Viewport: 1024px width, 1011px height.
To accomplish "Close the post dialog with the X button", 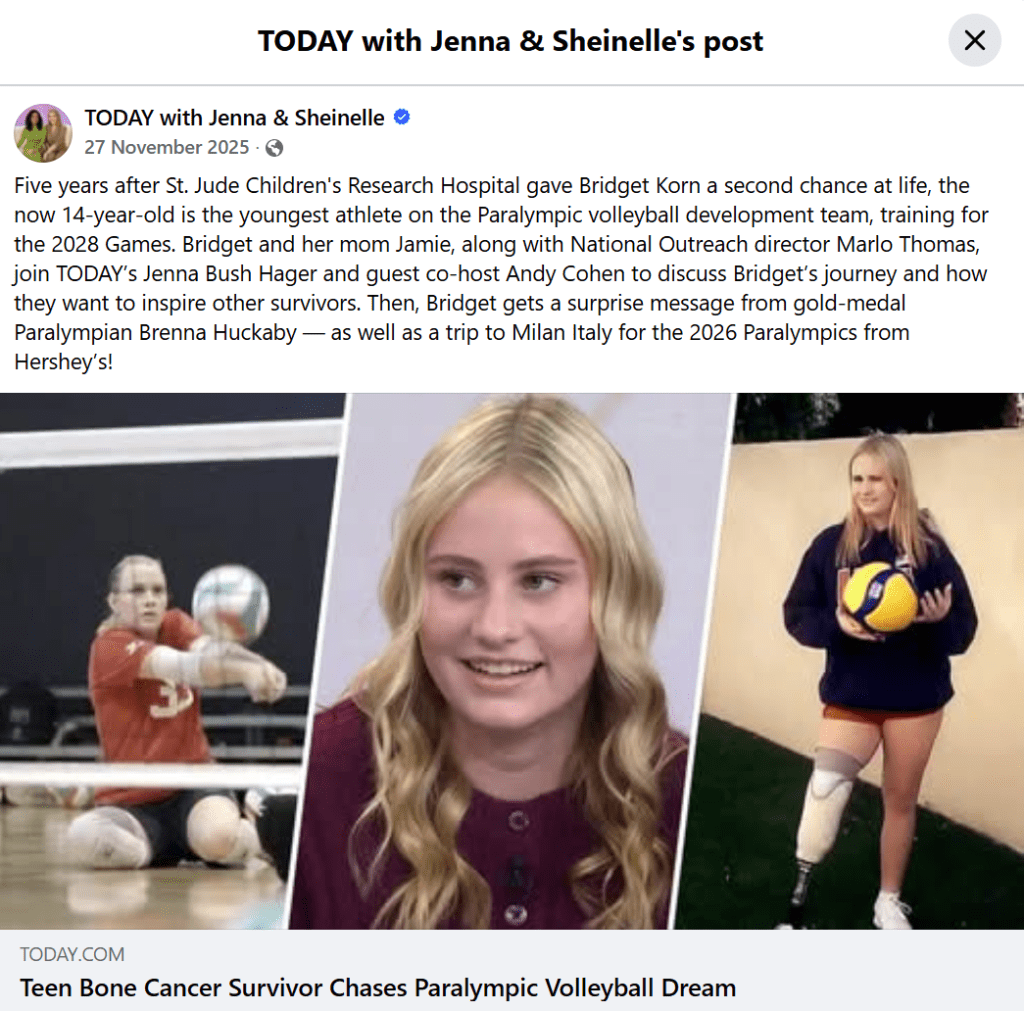I will click(974, 40).
